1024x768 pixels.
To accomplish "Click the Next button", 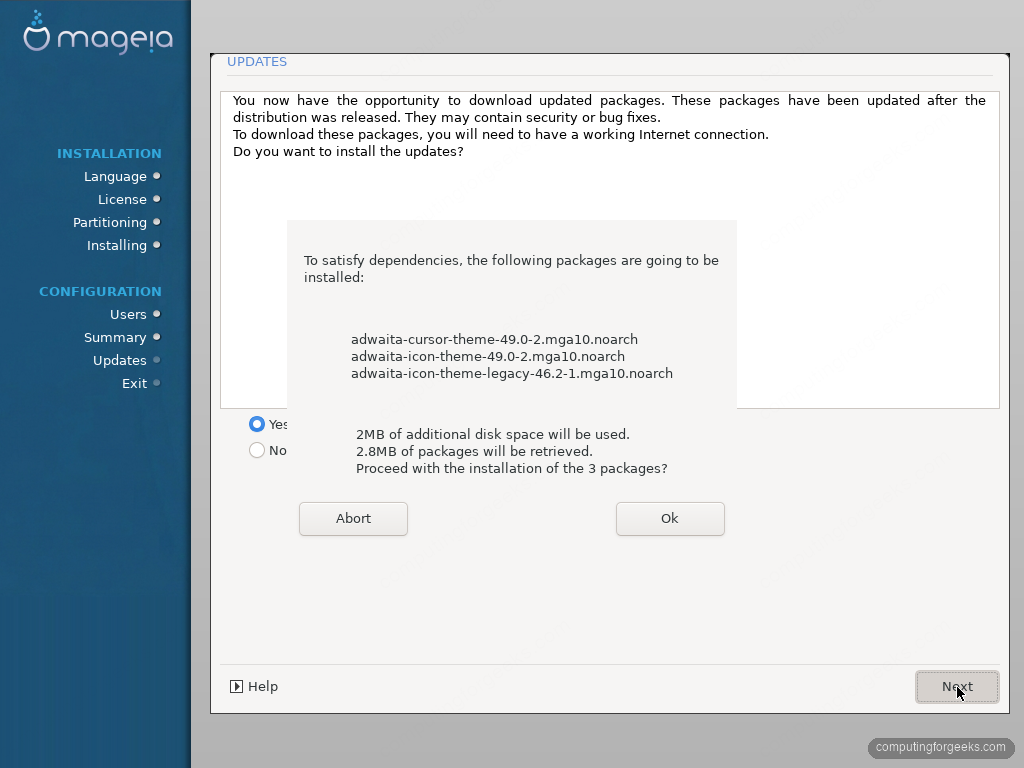I will (957, 687).
